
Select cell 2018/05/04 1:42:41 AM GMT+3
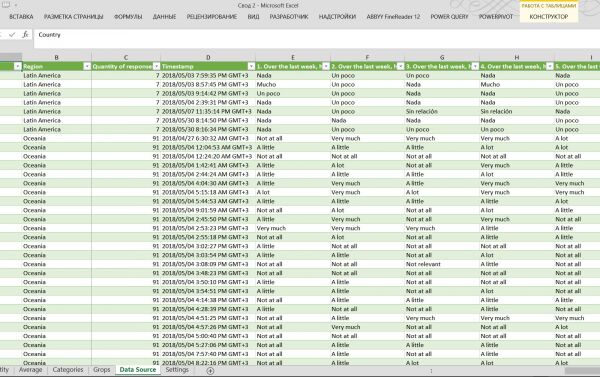pyautogui.click(x=208, y=166)
